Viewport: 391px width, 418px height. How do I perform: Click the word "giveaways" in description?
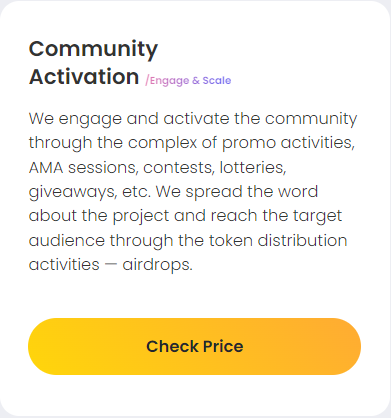tap(73, 192)
